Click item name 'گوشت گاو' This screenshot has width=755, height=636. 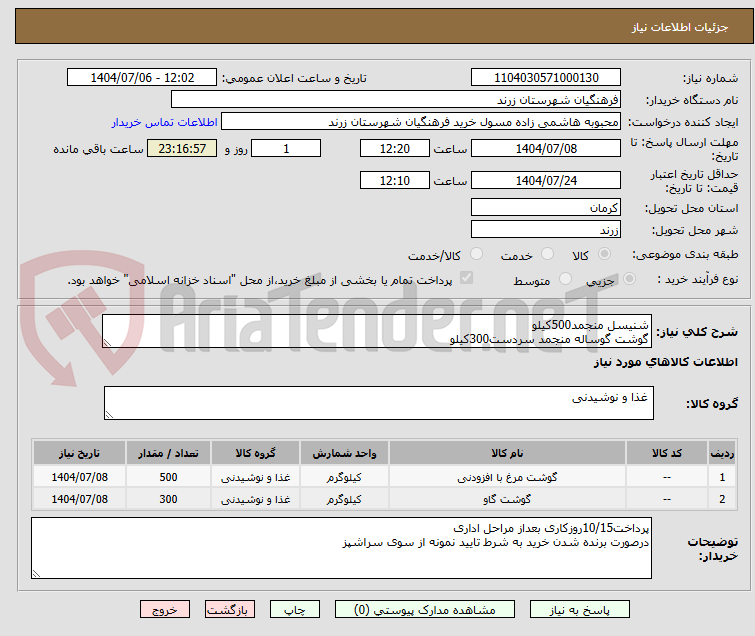[x=507, y=499]
